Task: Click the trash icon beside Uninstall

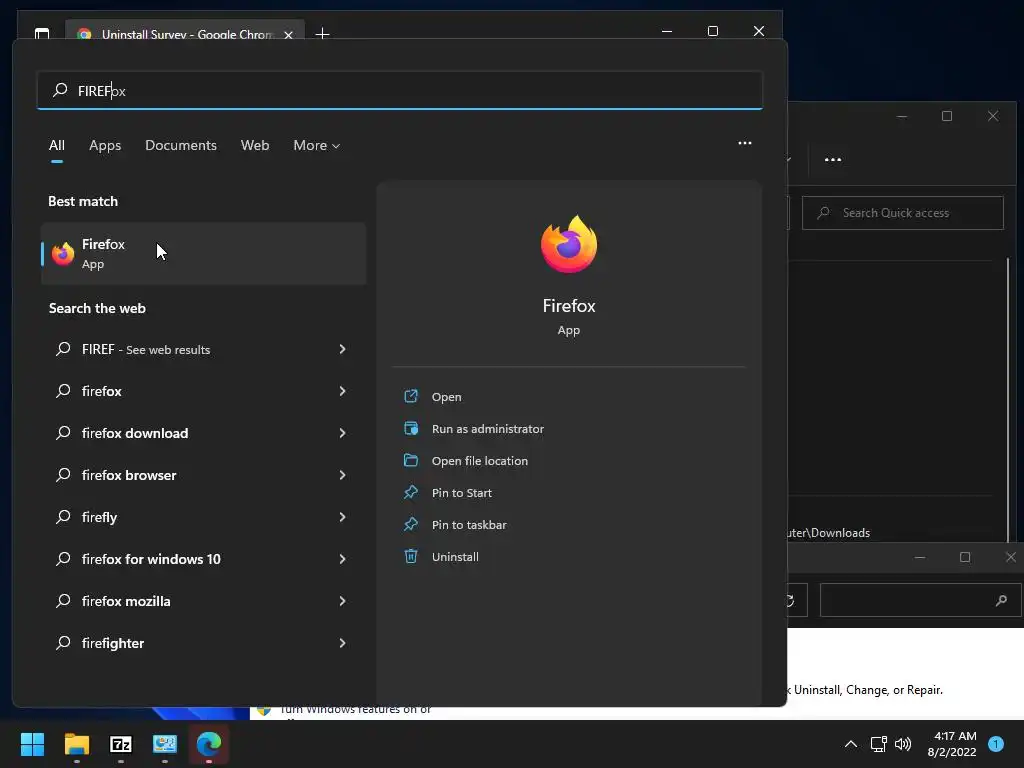Action: click(x=411, y=556)
